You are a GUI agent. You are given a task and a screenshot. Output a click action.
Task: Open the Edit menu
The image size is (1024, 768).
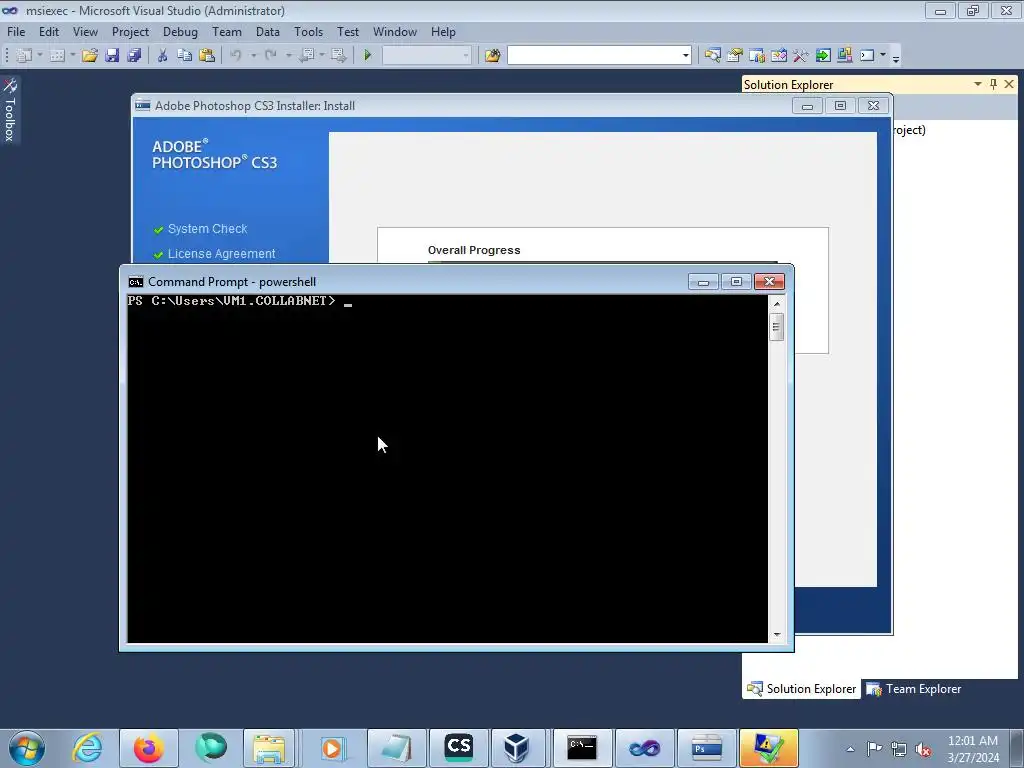pyautogui.click(x=48, y=31)
